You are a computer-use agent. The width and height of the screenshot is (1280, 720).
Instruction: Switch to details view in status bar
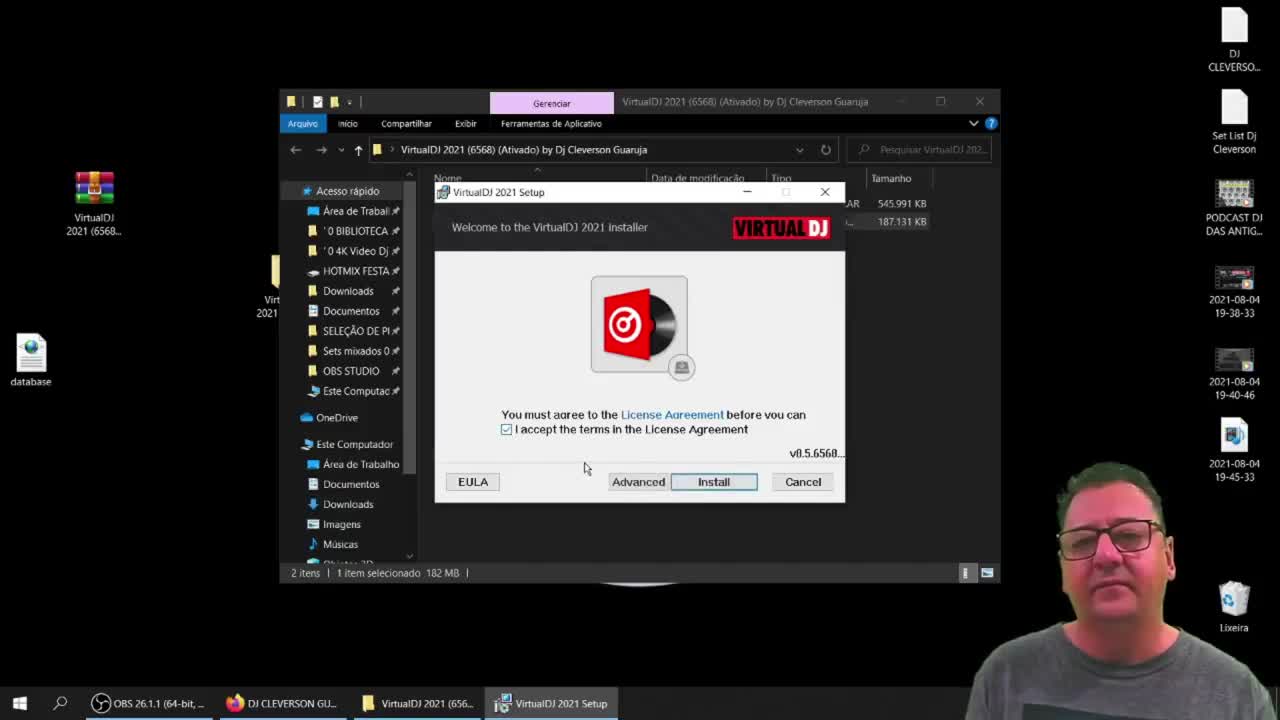[x=965, y=573]
